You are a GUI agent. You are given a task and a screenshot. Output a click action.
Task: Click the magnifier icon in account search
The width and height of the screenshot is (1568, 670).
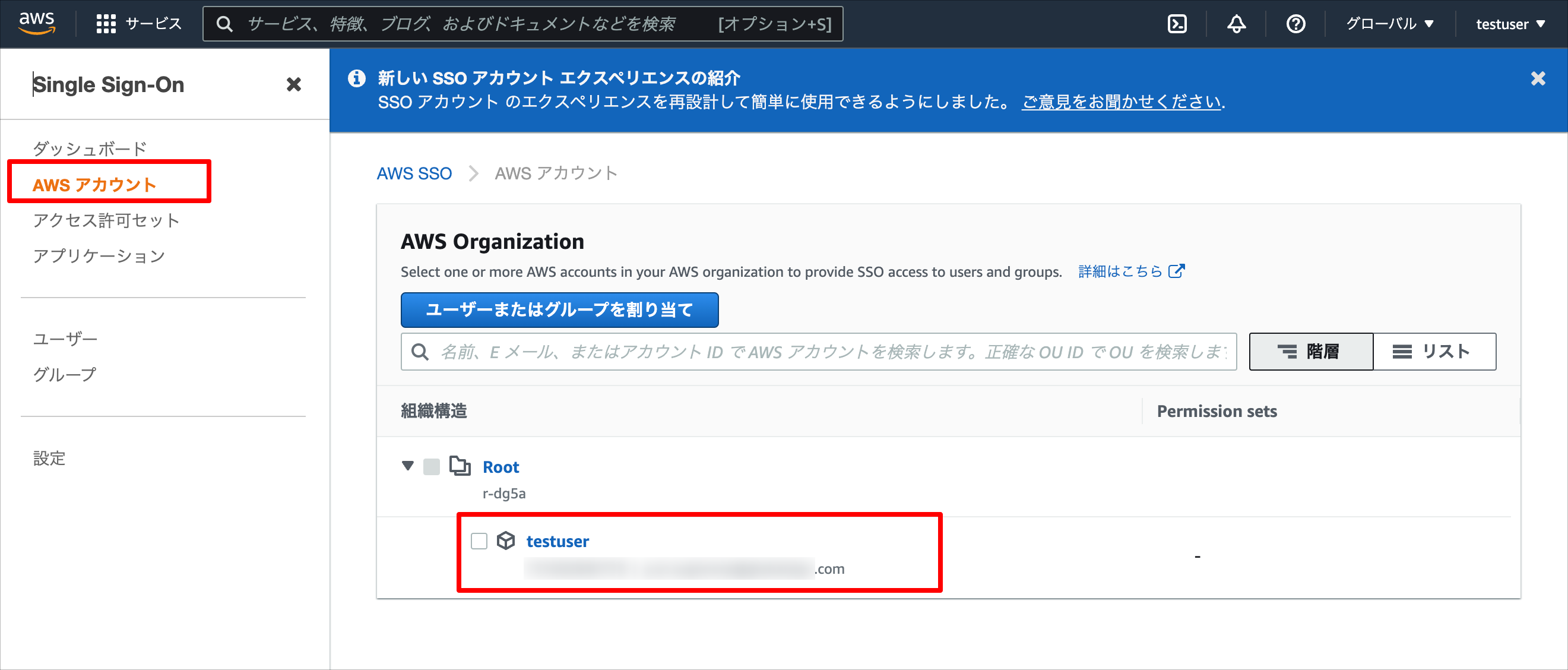click(x=420, y=352)
